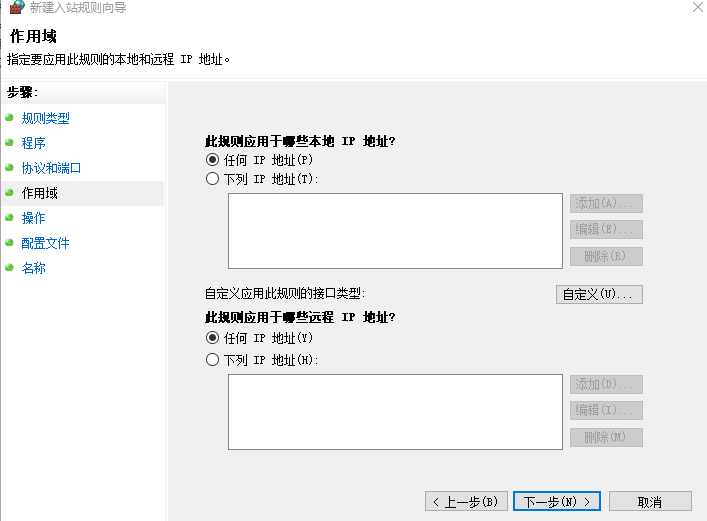This screenshot has width=707, height=521.
Task: Click green bullet beside 名称 step
Action: coord(9,267)
